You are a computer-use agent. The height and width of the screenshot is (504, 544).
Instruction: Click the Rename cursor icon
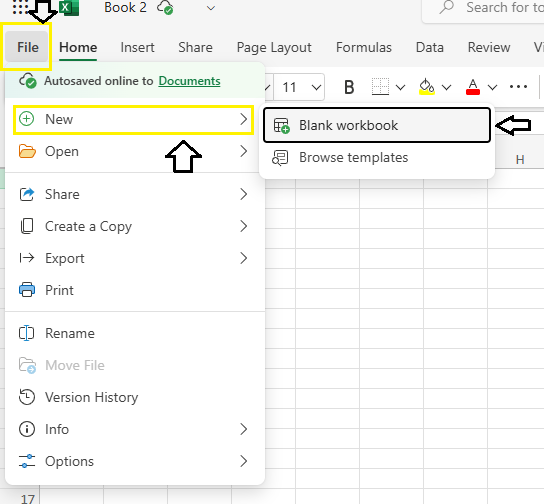point(27,333)
